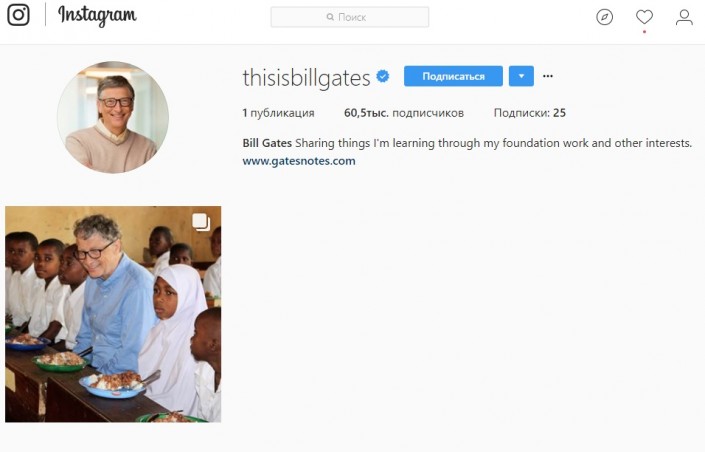The height and width of the screenshot is (452, 705).
Task: Open the school lunch post thumbnail
Action: point(113,314)
